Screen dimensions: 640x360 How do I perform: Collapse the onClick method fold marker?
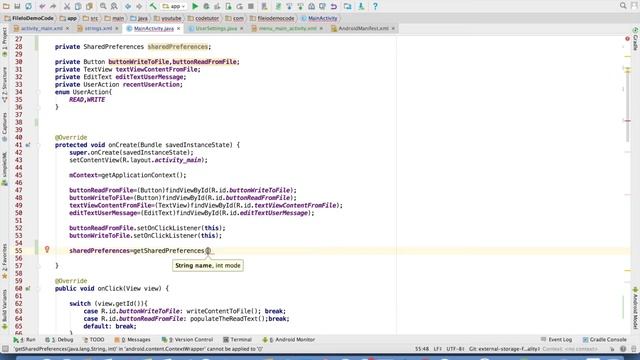[x=38, y=289]
